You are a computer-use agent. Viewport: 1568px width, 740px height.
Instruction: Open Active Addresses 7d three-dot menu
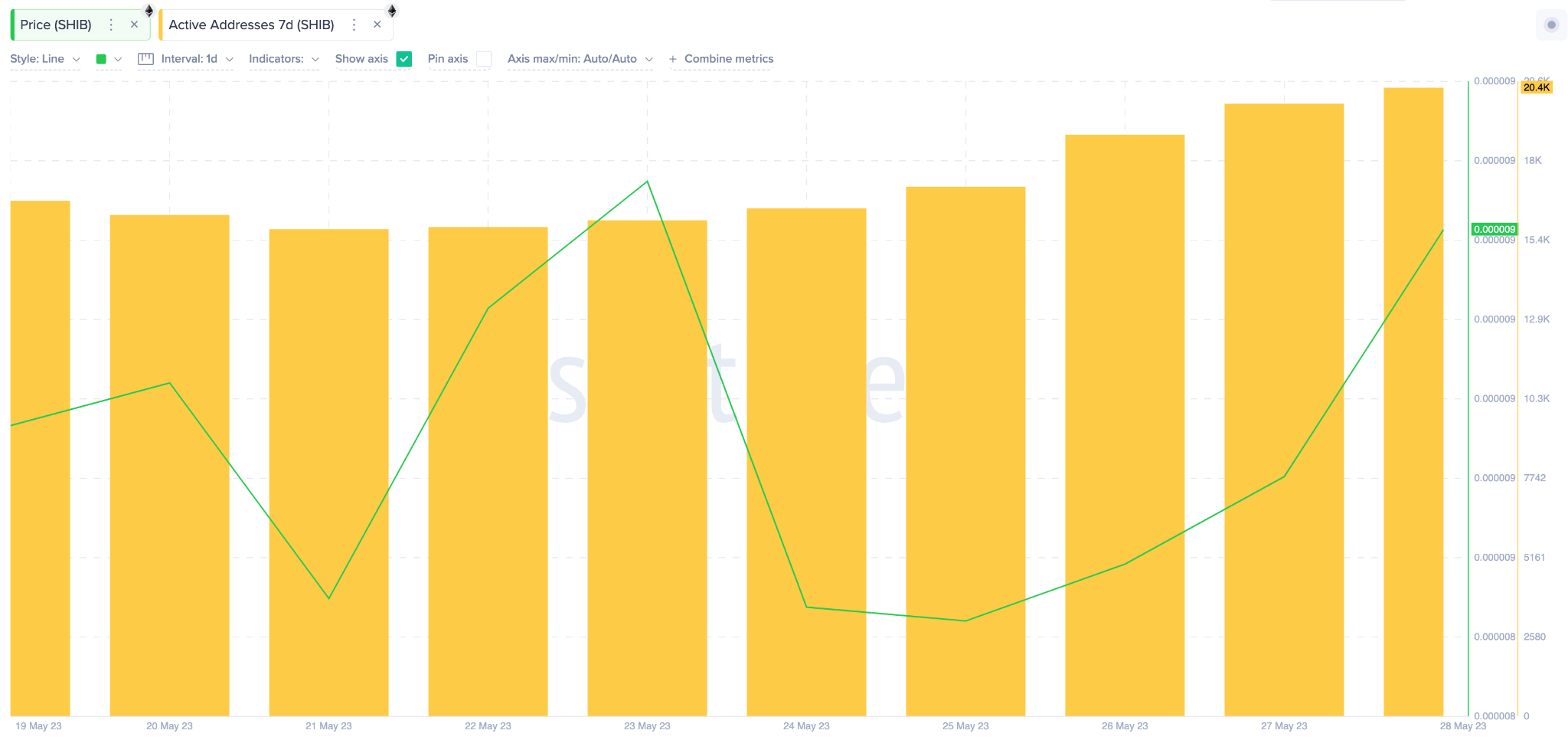coord(354,25)
